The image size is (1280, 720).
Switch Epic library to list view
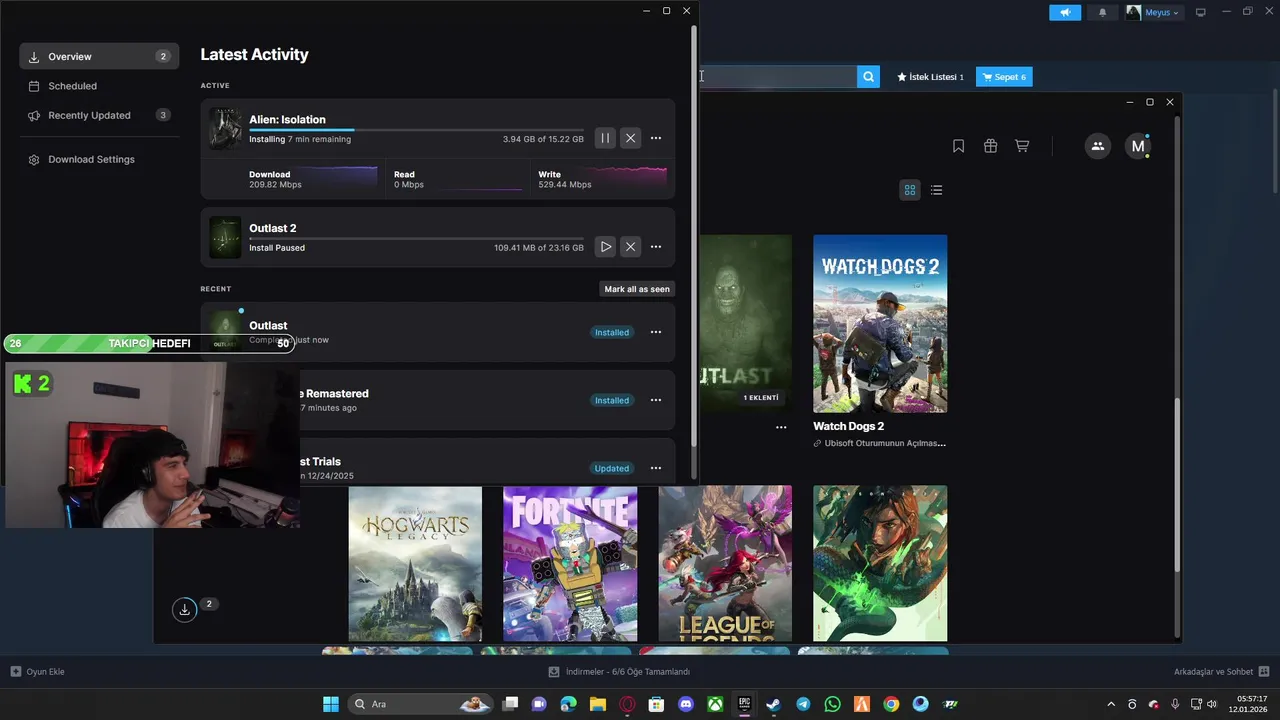[936, 190]
